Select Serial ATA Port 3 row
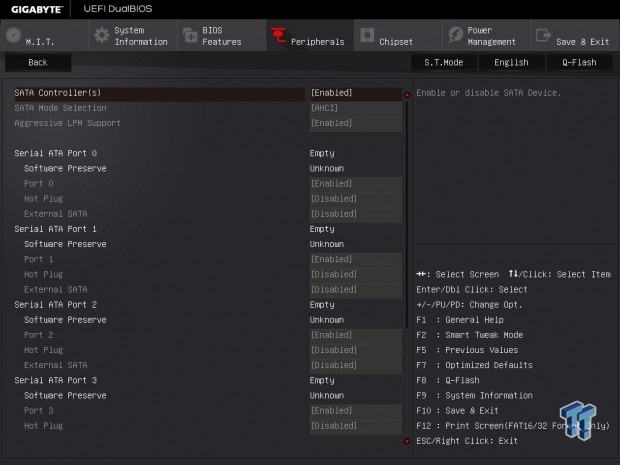Viewport: 620px width, 465px height. (56, 380)
